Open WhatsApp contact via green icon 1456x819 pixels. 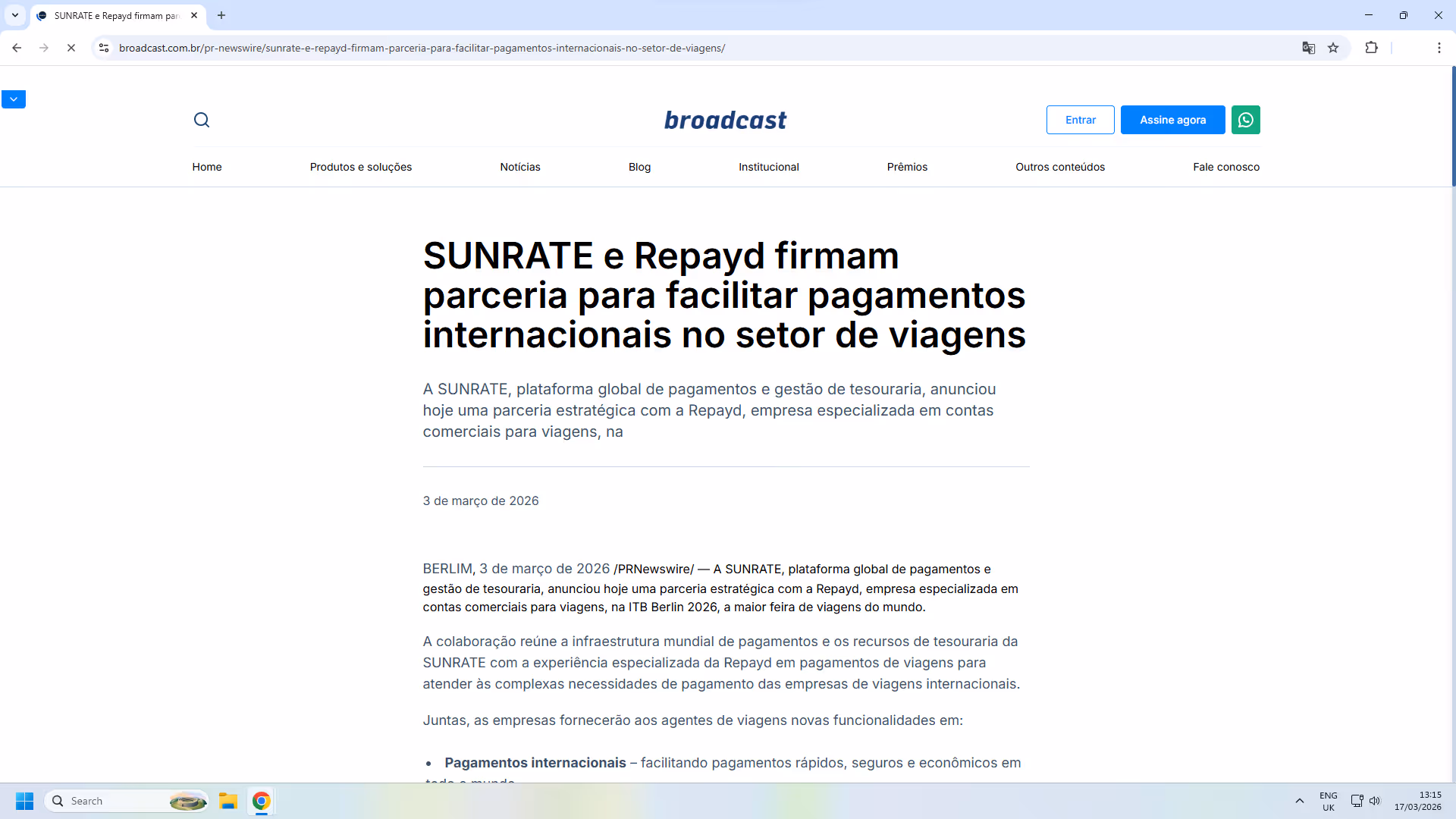pos(1245,120)
